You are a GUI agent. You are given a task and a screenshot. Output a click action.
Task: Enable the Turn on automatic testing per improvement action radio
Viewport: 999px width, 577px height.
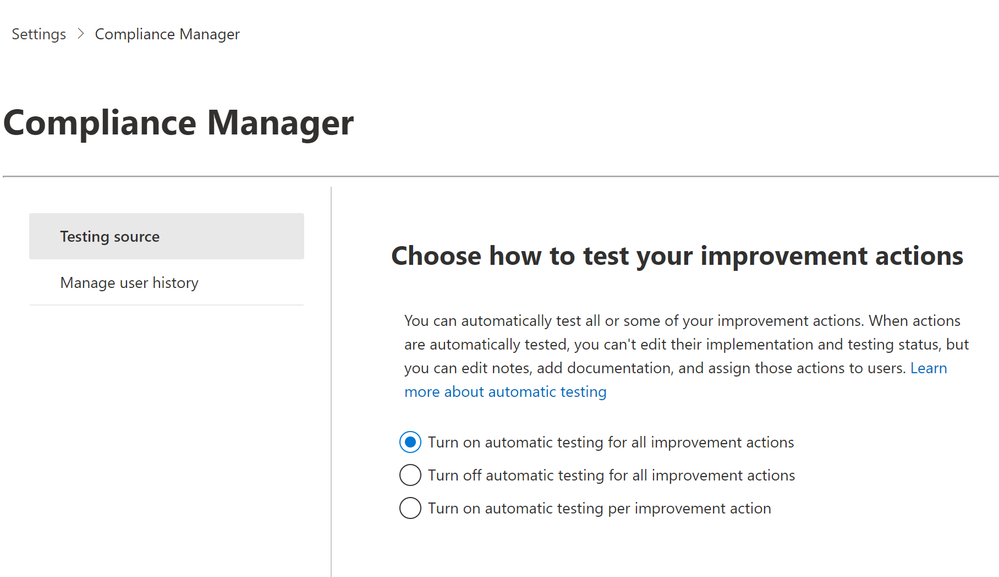coord(410,508)
